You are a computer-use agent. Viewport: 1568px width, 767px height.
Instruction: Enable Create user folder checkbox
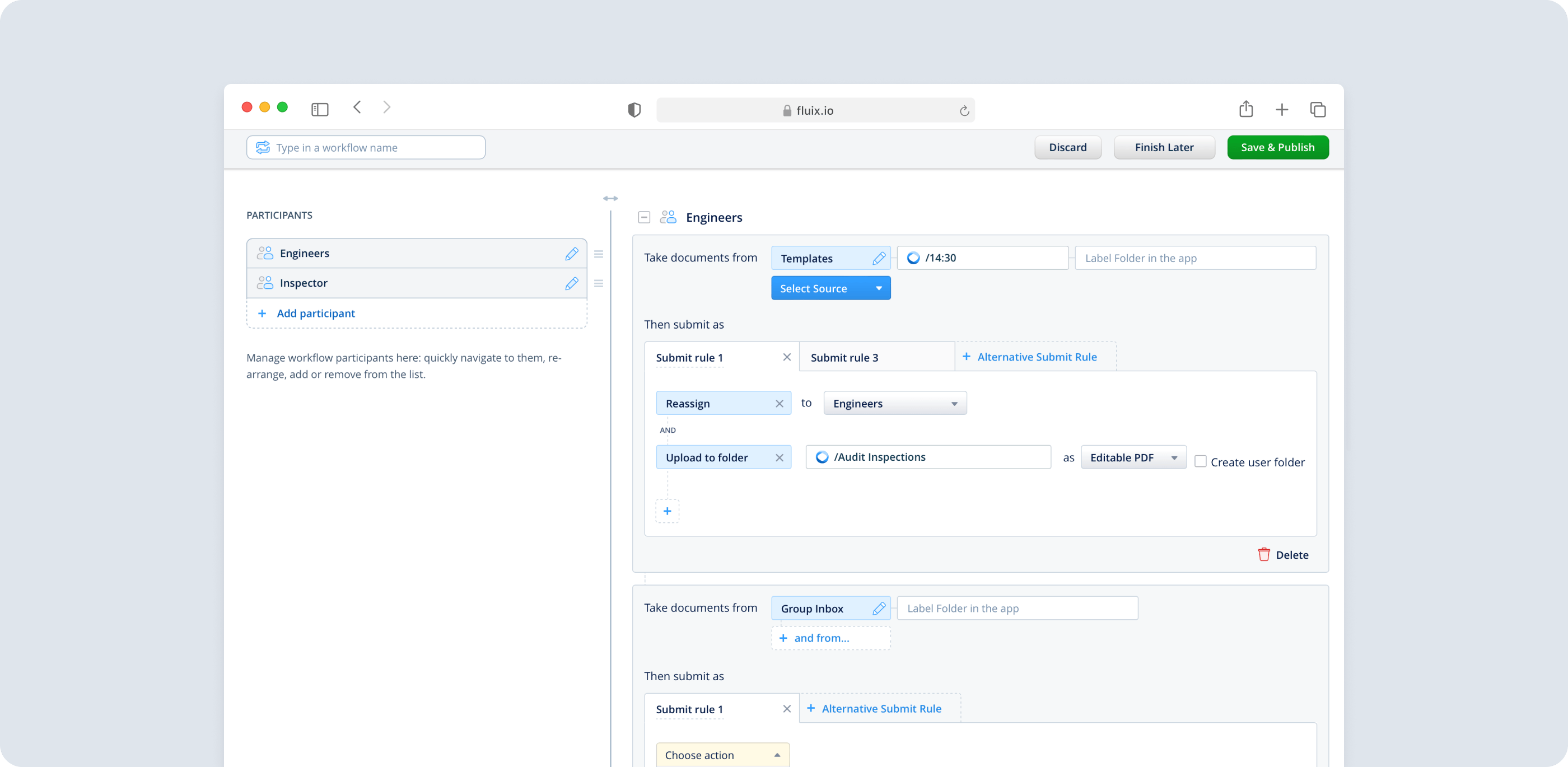coord(1200,461)
